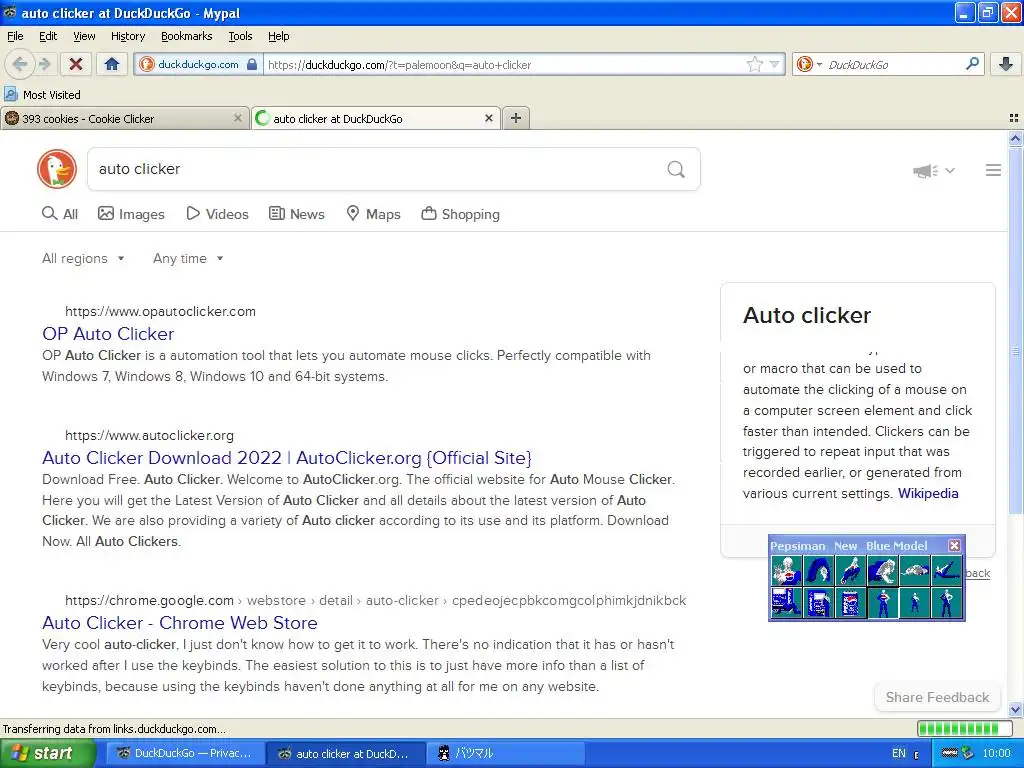Close the auto clicker at DuckDuckGo tab

(488, 118)
